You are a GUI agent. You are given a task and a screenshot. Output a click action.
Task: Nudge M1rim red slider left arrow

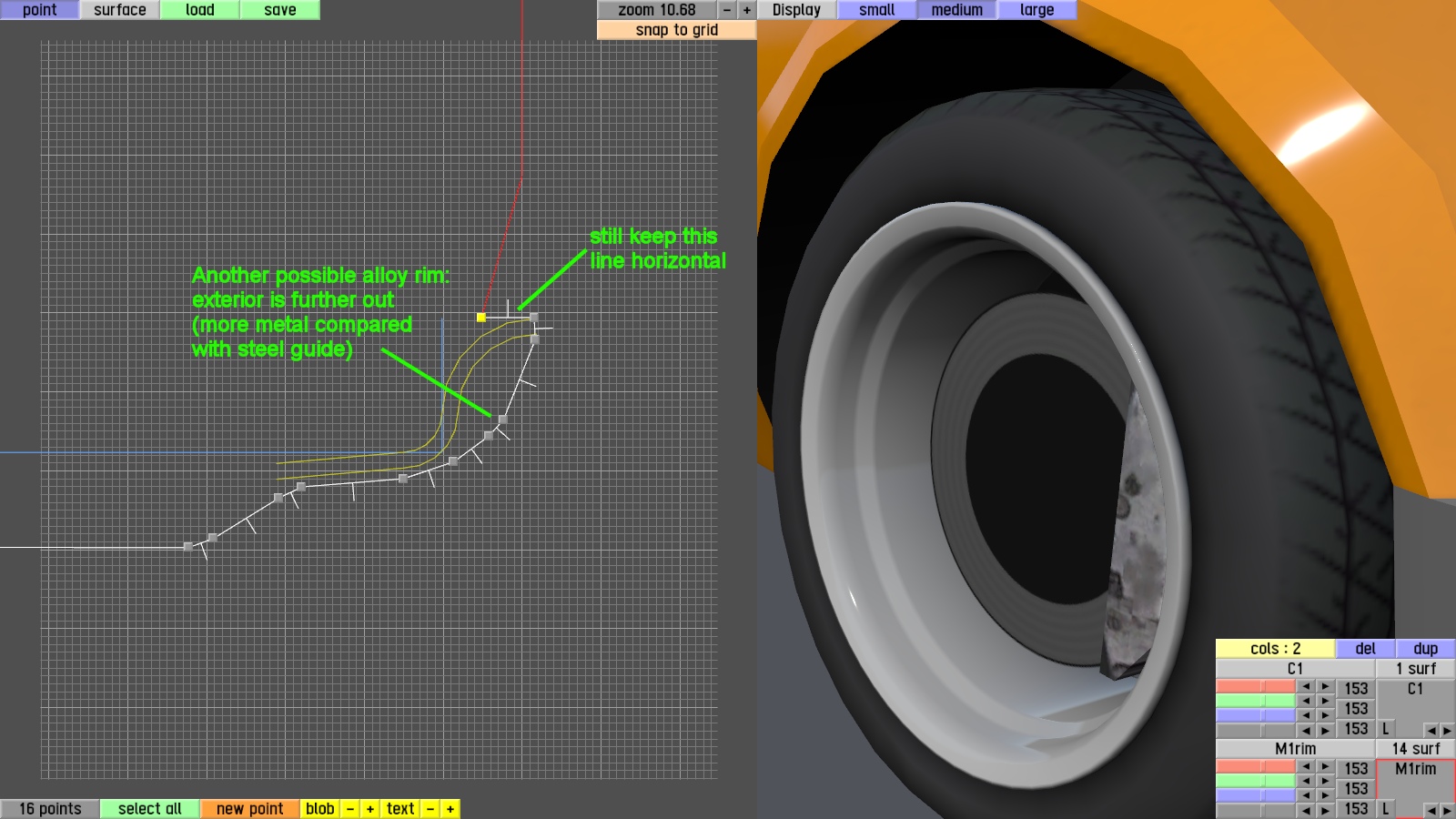point(1306,767)
